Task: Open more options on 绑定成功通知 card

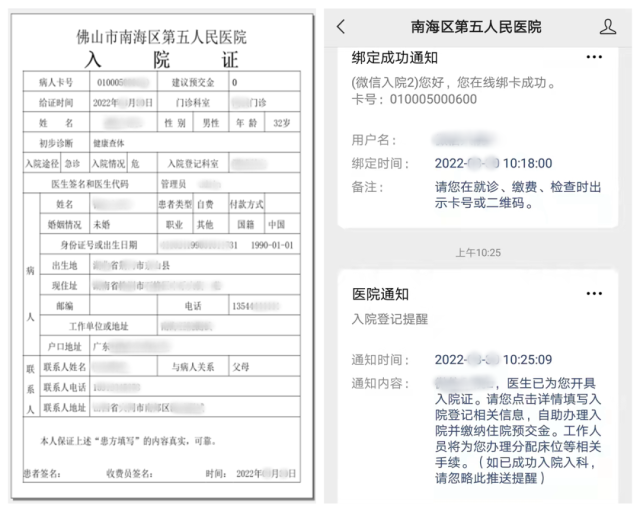Action: click(x=594, y=57)
